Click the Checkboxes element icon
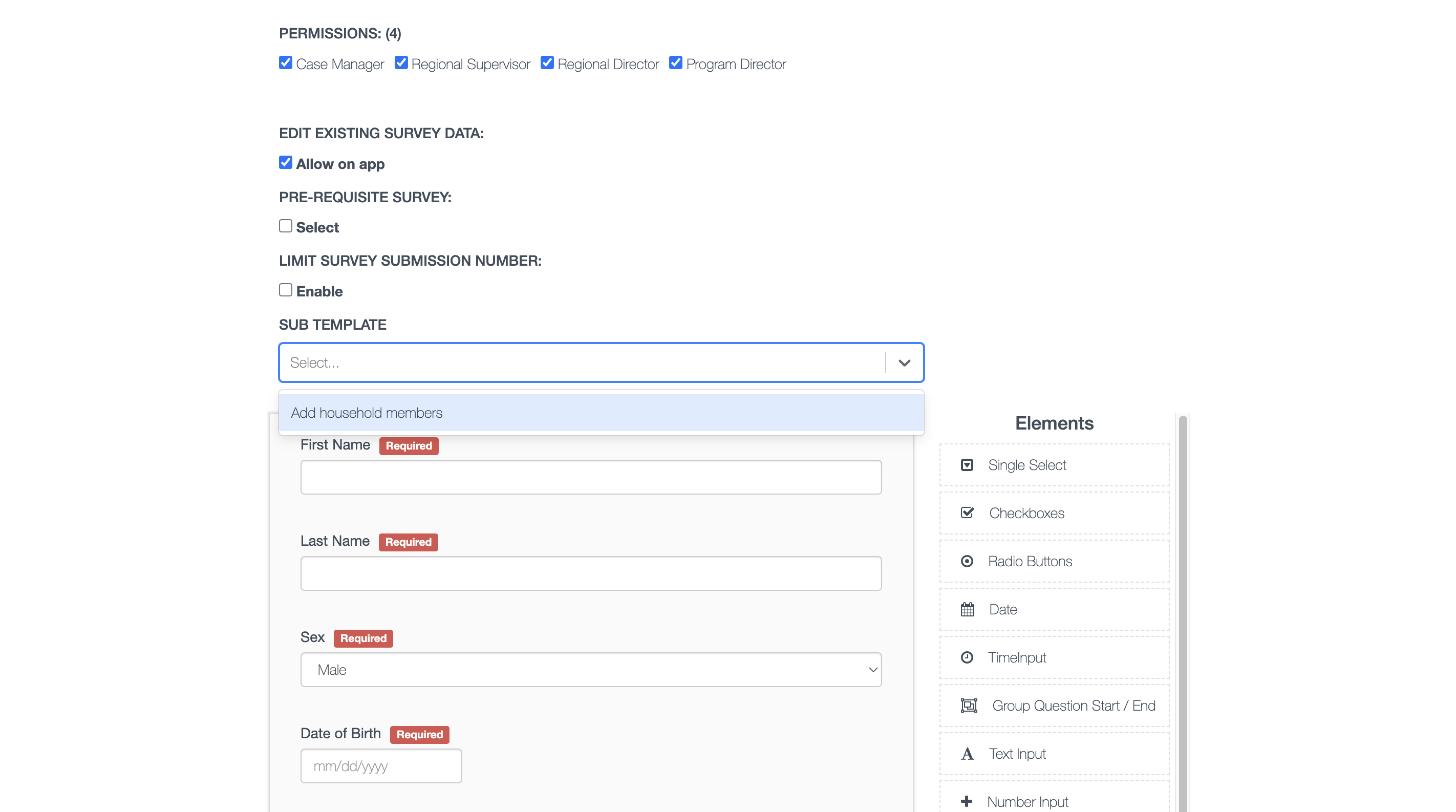The width and height of the screenshot is (1456, 812). coord(967,513)
